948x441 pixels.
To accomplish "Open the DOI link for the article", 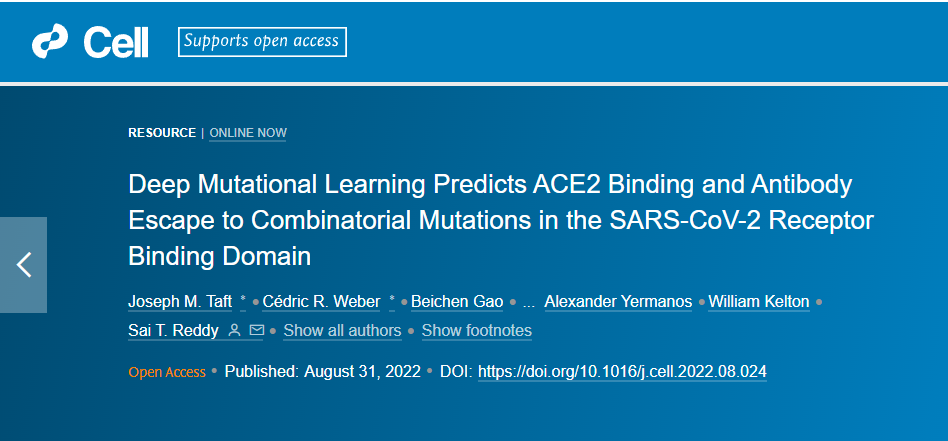I will [x=622, y=371].
